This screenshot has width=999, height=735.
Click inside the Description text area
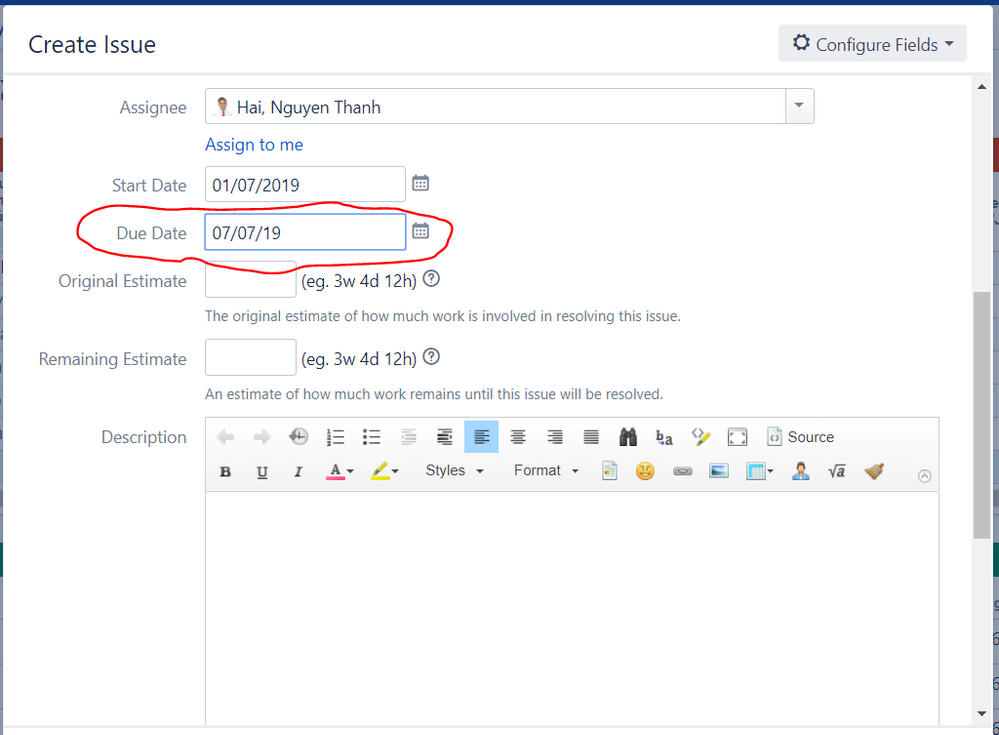coord(571,608)
